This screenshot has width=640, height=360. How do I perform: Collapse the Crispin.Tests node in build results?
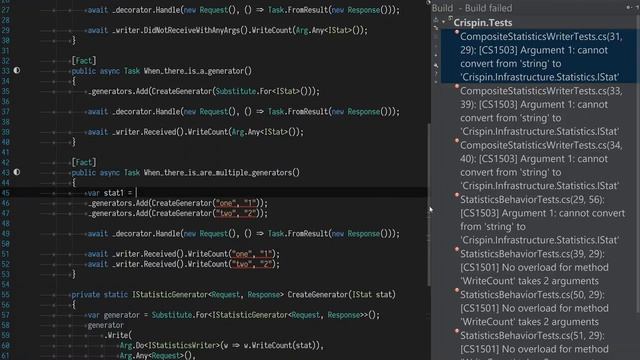click(x=444, y=22)
